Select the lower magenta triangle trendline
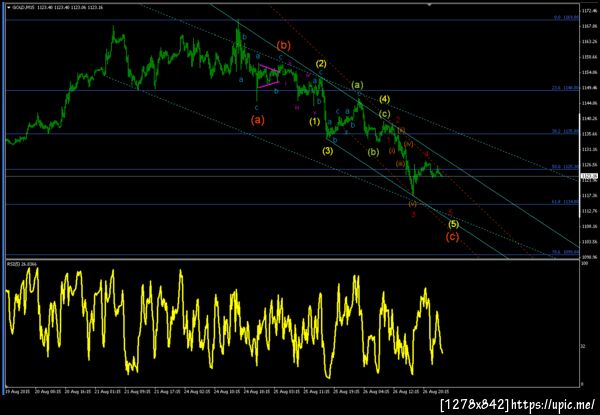 click(269, 85)
